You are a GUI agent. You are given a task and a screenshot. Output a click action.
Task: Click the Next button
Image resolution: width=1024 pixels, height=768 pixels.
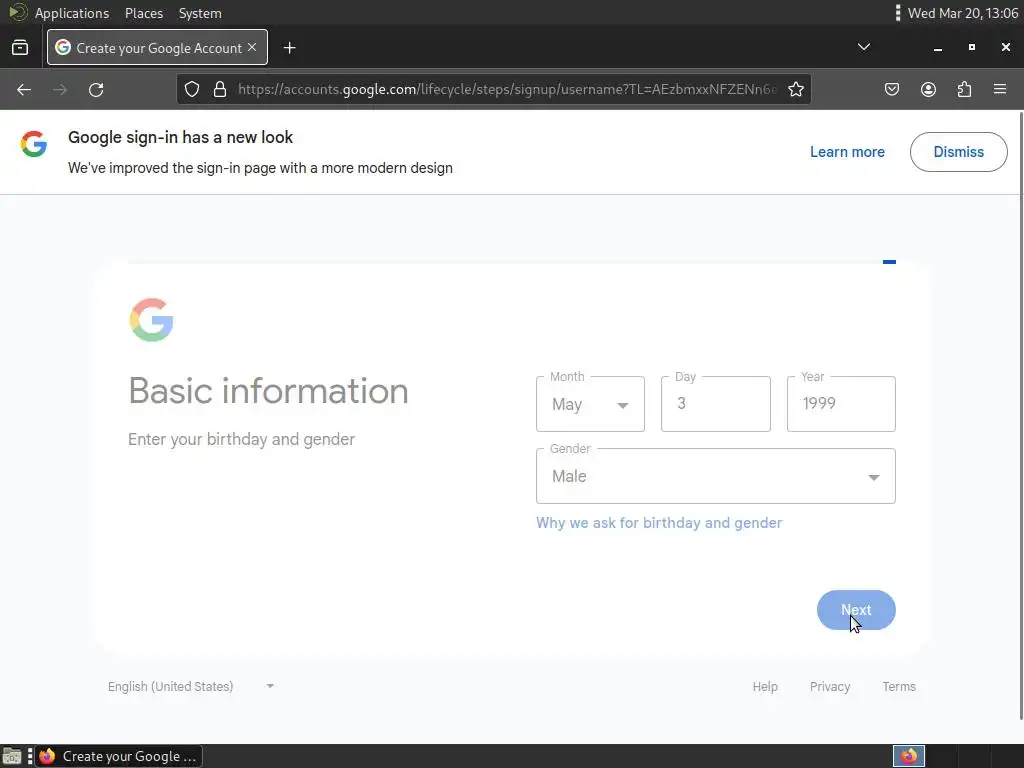(x=856, y=610)
